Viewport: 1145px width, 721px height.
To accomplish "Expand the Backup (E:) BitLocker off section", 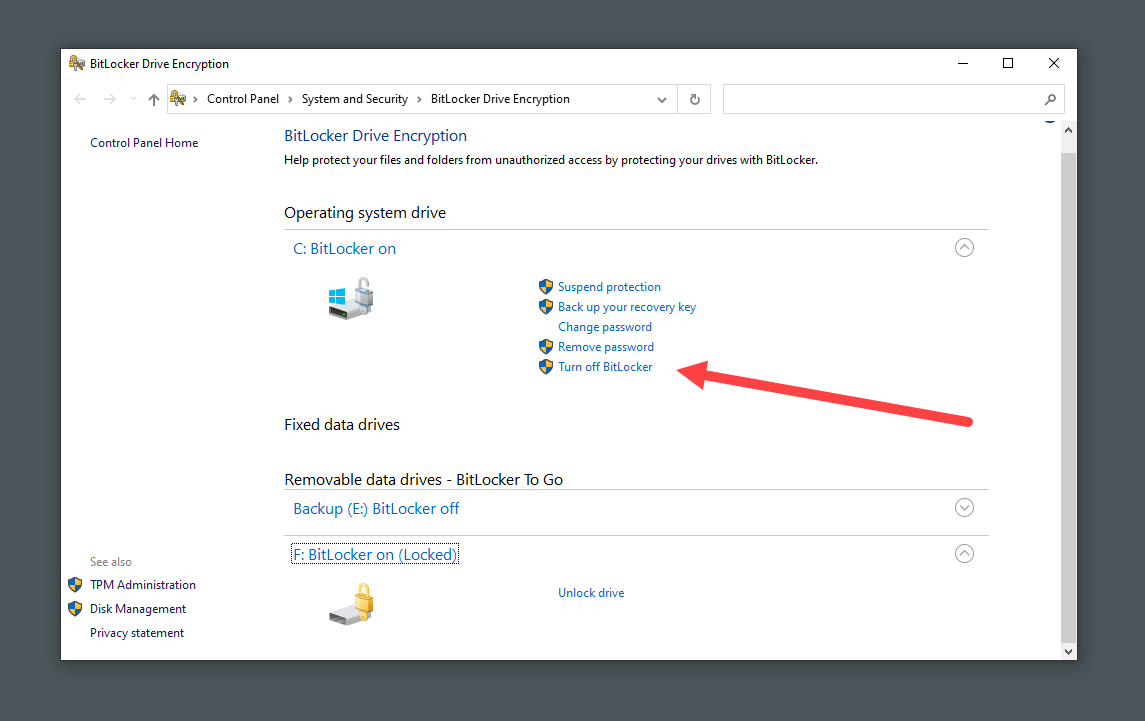I will coord(964,508).
